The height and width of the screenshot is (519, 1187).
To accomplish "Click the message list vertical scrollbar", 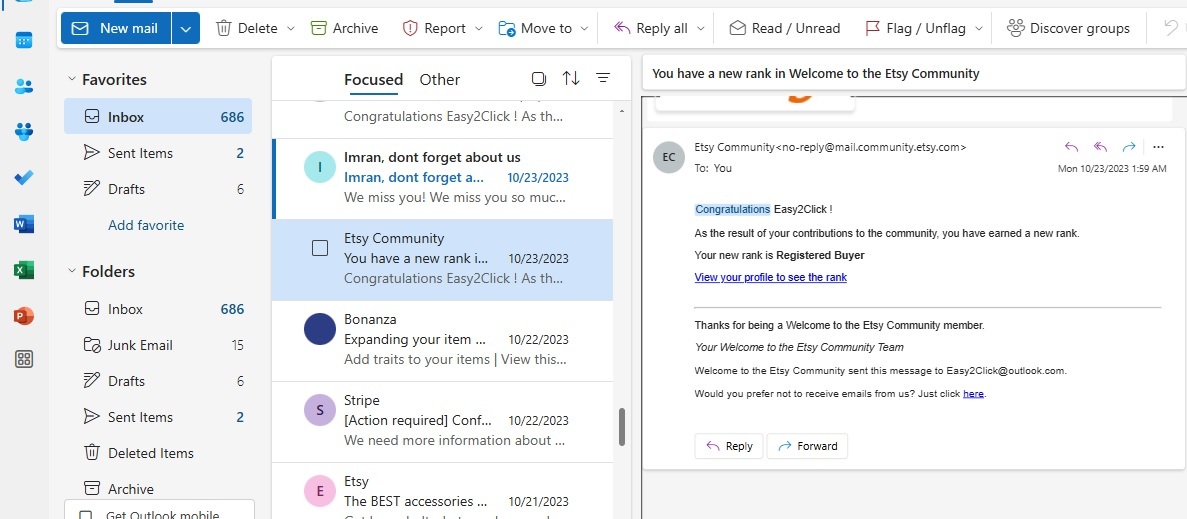I will click(x=622, y=427).
